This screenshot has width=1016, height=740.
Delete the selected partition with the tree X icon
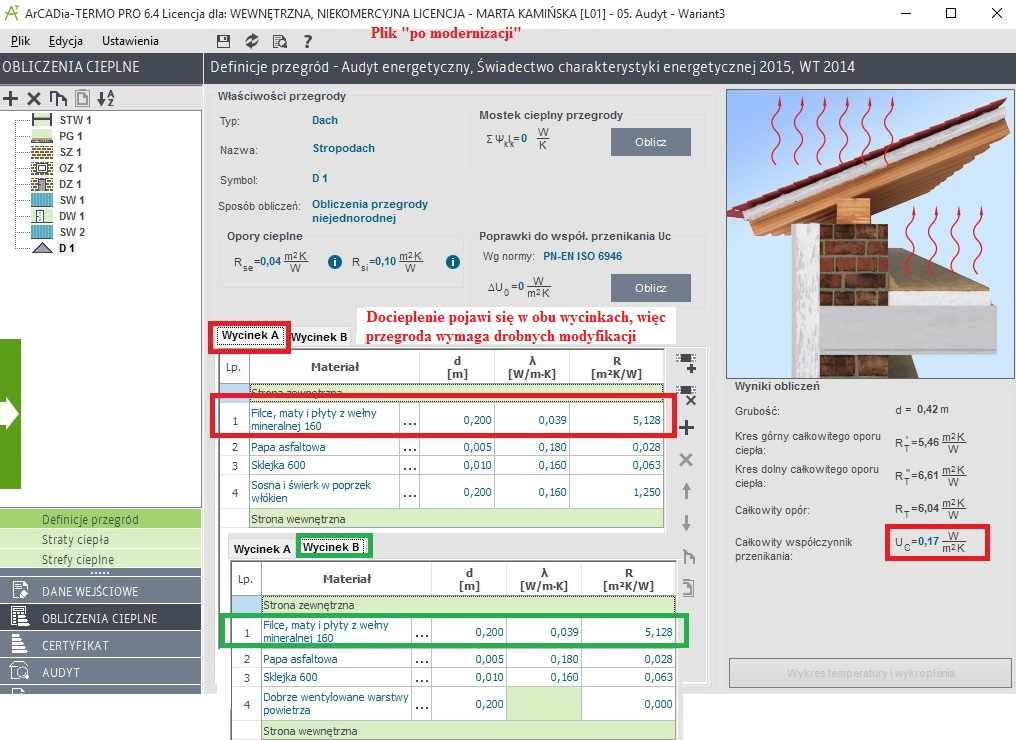click(34, 98)
